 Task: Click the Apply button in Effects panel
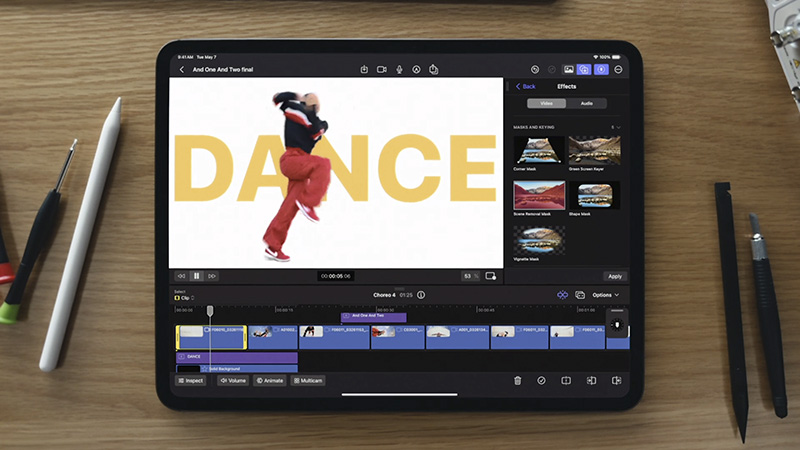tap(615, 276)
